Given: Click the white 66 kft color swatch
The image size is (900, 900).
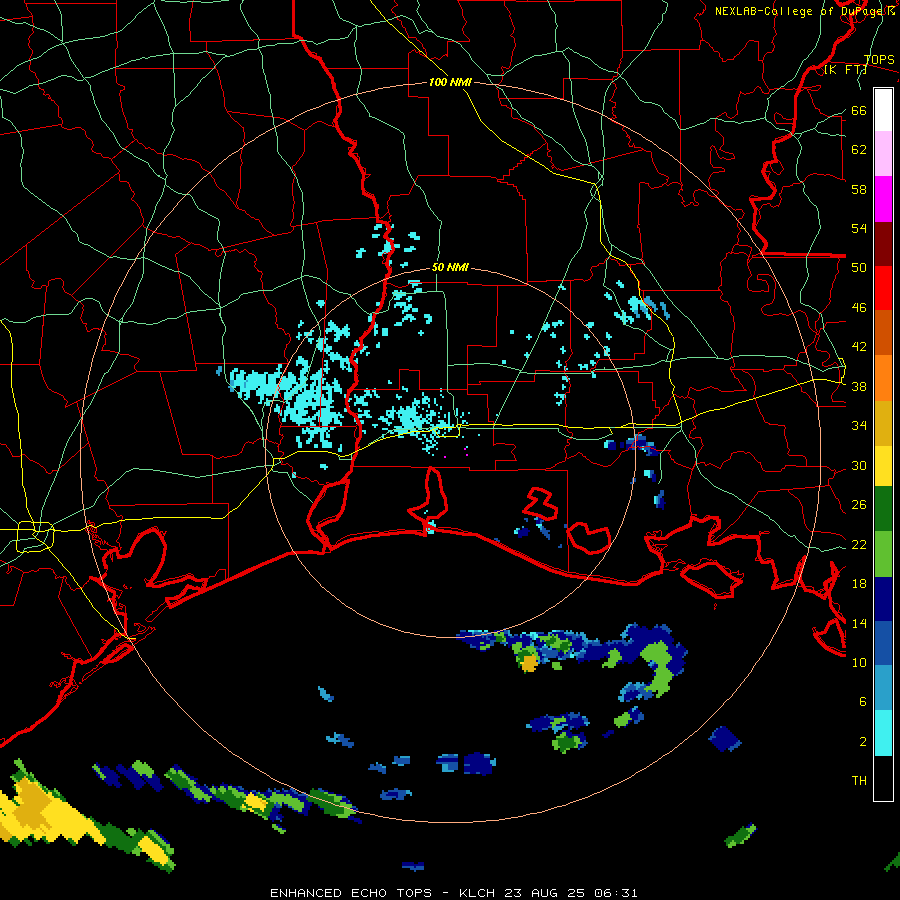Looking at the screenshot, I should [x=883, y=110].
